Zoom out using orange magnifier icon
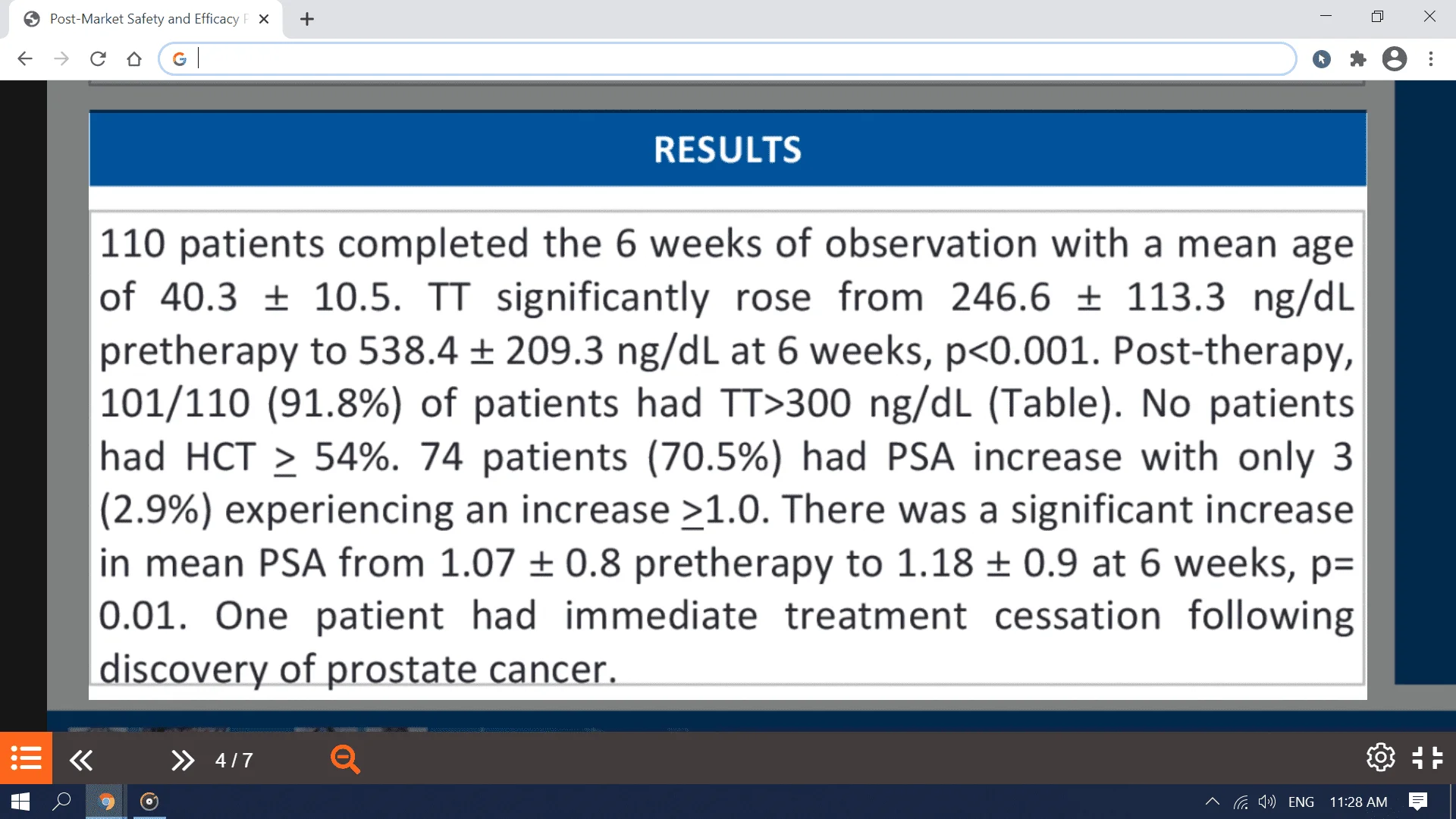Image resolution: width=1456 pixels, height=819 pixels. tap(345, 759)
